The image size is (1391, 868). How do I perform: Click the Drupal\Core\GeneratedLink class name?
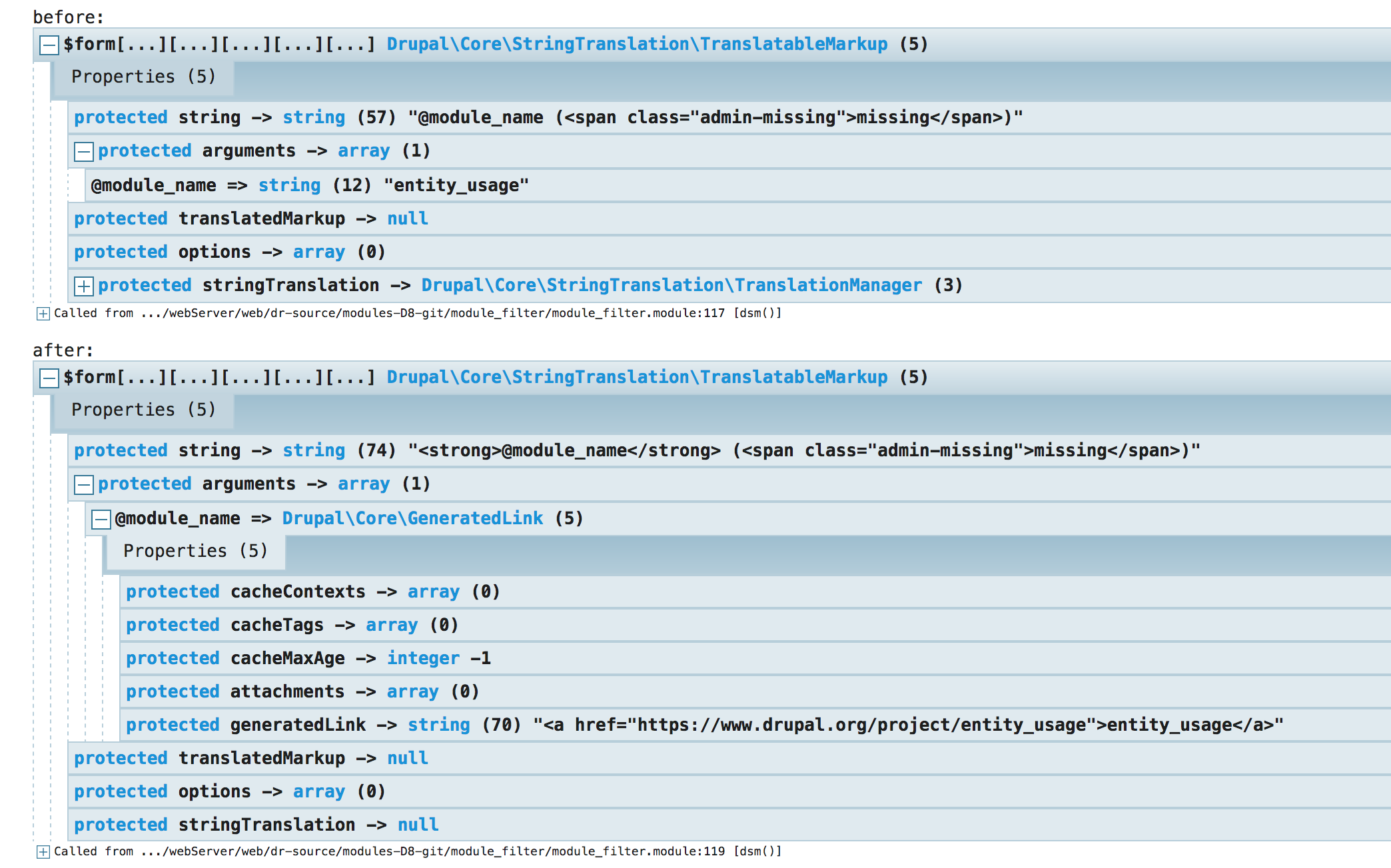pyautogui.click(x=412, y=518)
